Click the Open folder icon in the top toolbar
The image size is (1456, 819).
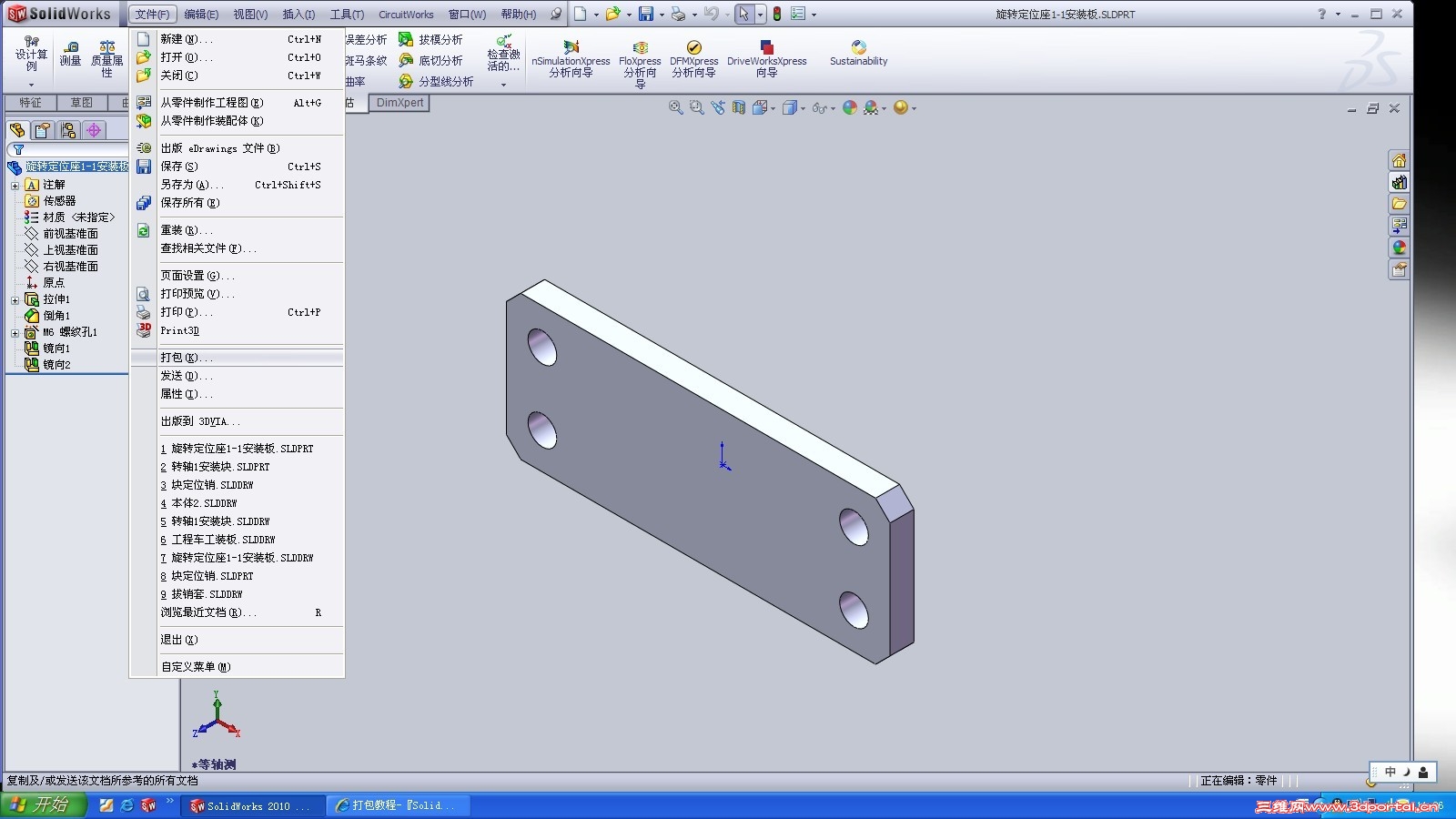[x=613, y=14]
